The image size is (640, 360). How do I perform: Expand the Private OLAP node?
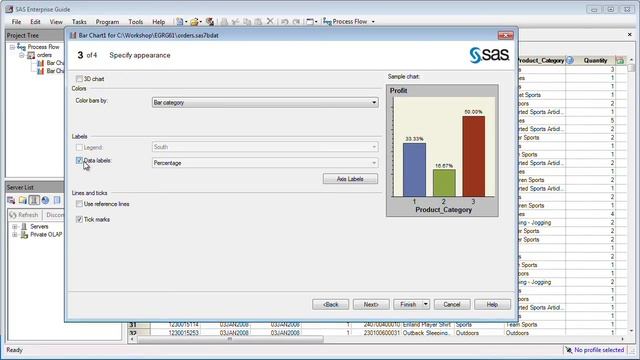click(15, 235)
